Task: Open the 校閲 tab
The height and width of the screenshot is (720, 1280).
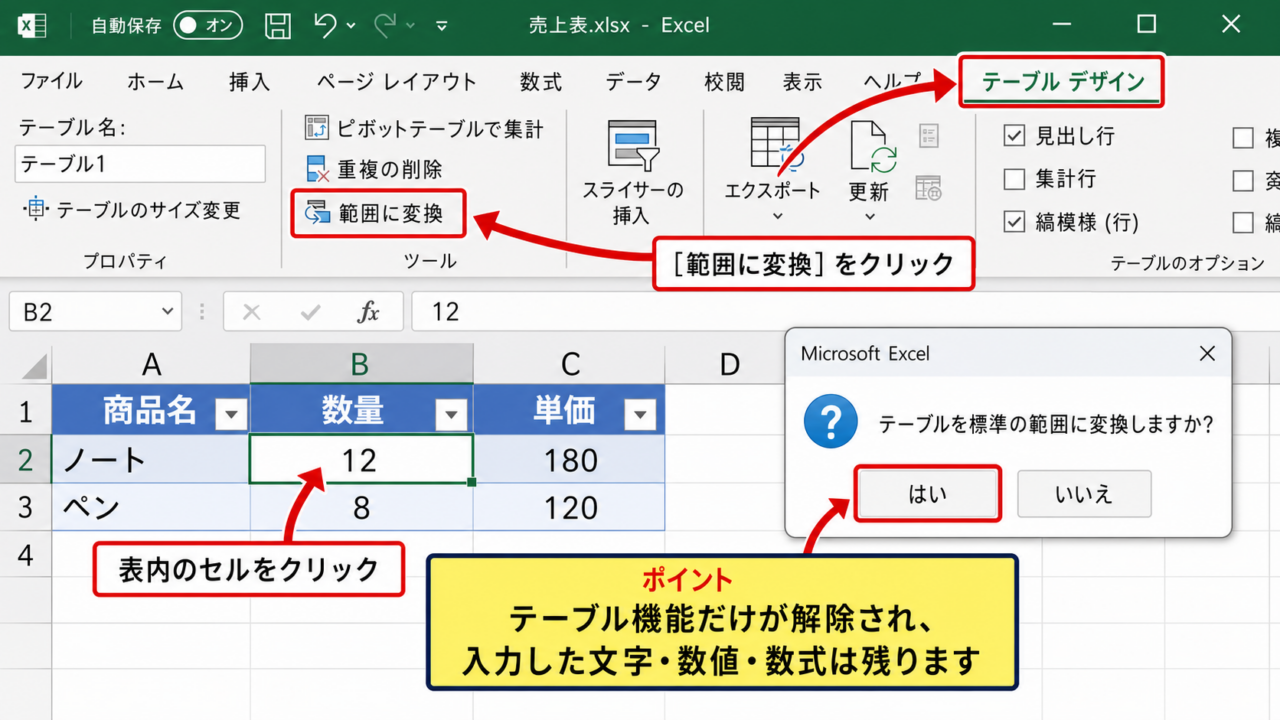Action: coord(724,82)
